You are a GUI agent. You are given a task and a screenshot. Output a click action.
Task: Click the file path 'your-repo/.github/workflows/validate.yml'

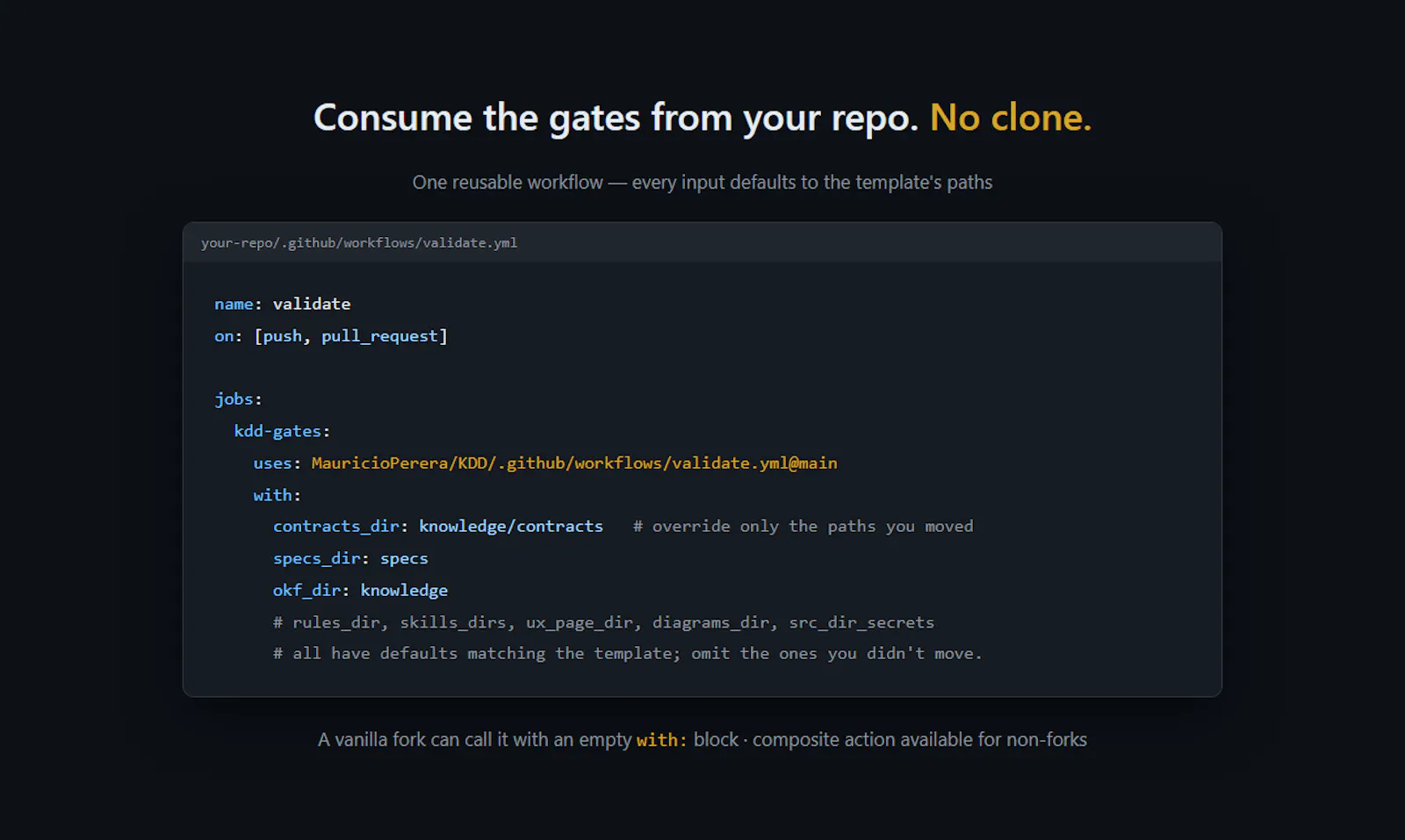[x=359, y=243]
